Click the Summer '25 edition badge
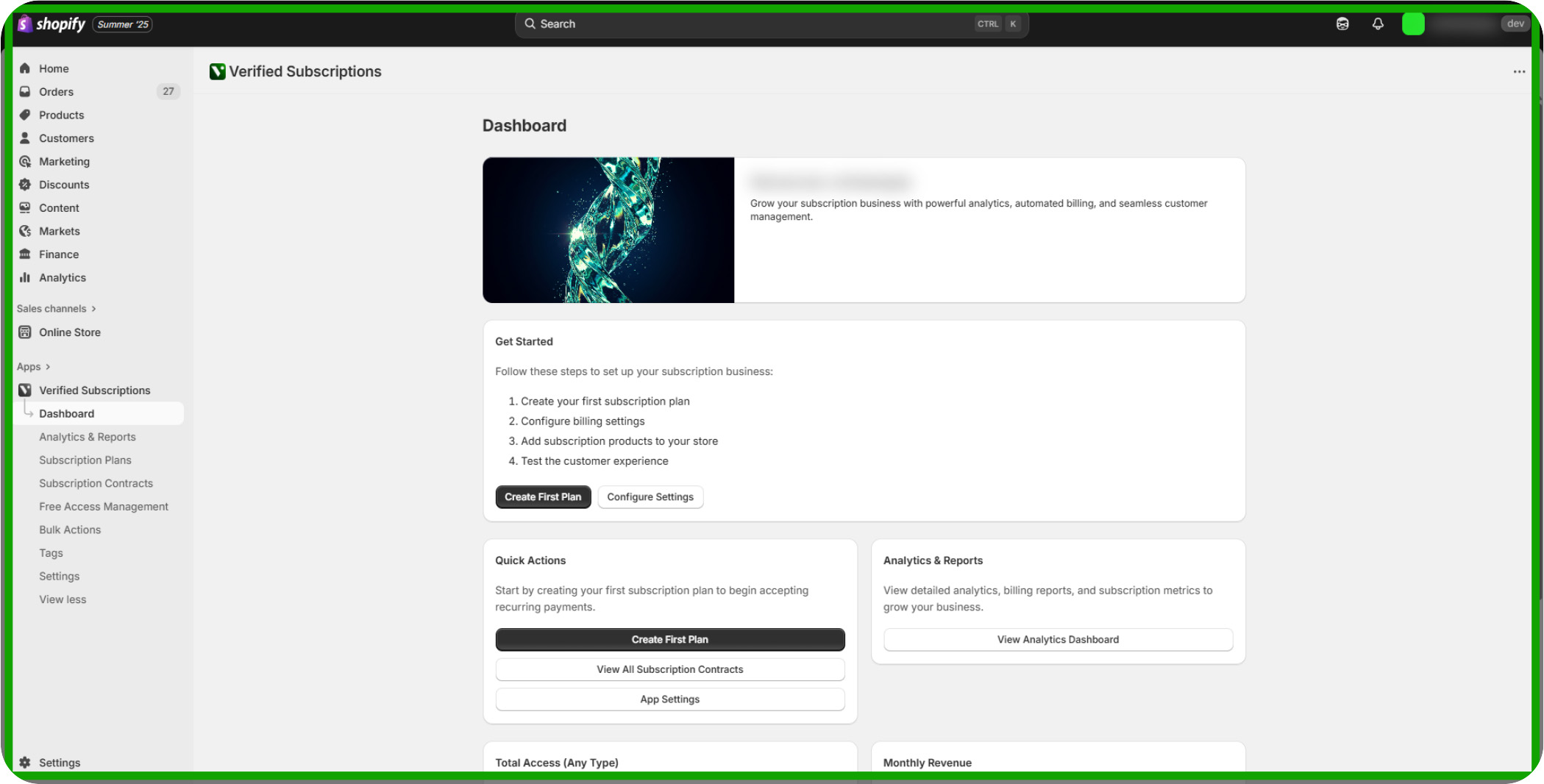 pos(123,24)
